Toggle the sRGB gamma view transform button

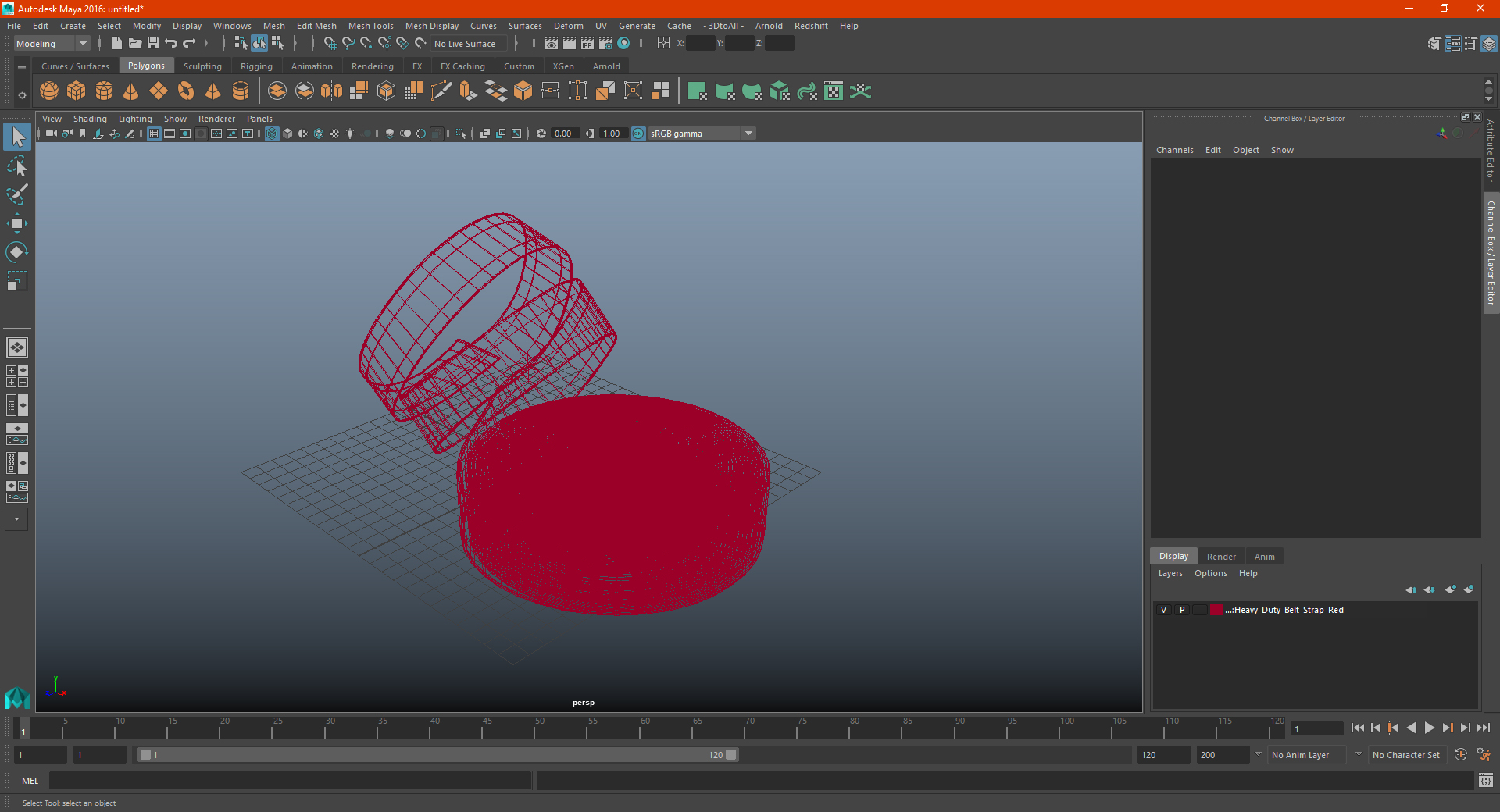click(x=638, y=134)
